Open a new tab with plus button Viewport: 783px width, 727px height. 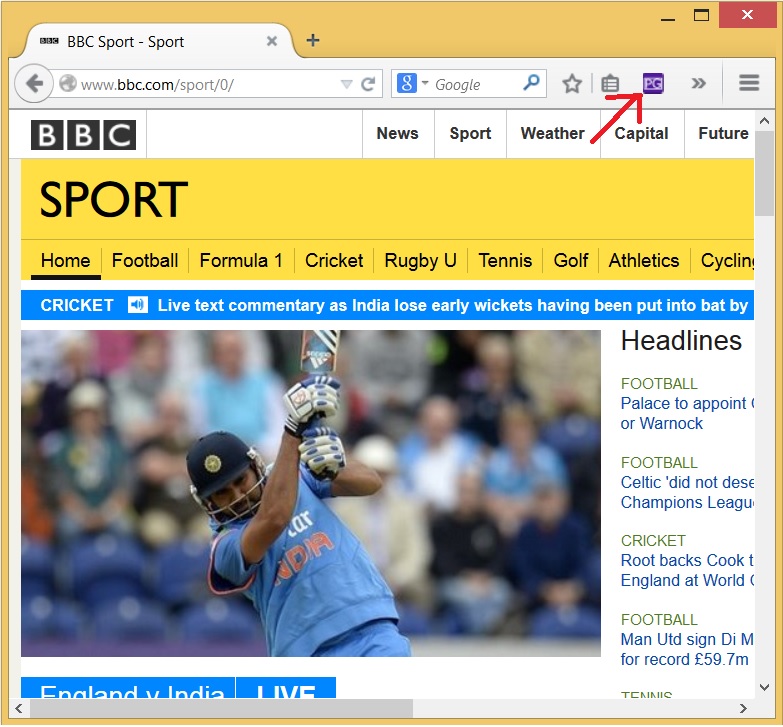pyautogui.click(x=313, y=40)
